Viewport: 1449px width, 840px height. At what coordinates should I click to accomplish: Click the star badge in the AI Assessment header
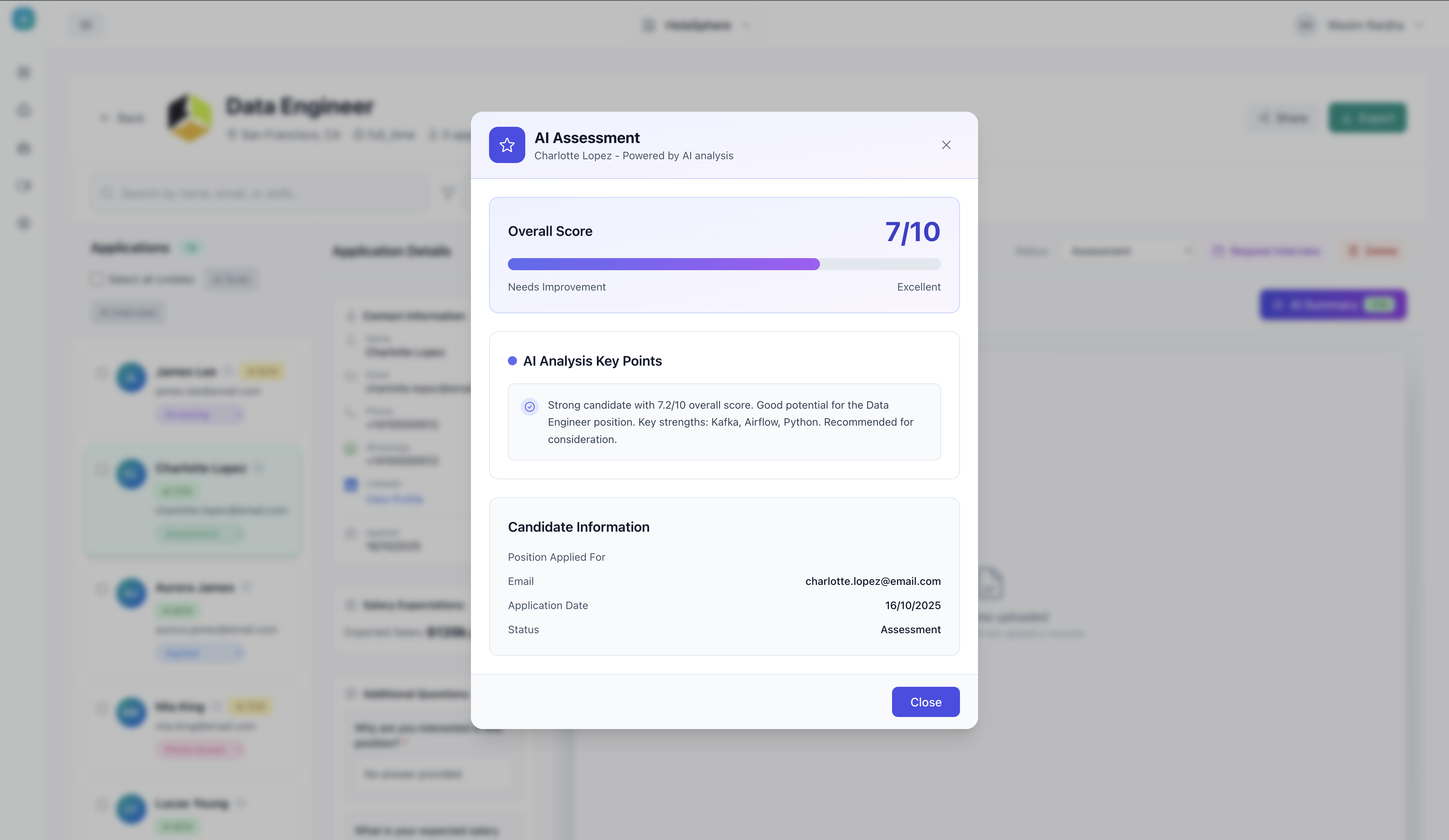[x=506, y=145]
